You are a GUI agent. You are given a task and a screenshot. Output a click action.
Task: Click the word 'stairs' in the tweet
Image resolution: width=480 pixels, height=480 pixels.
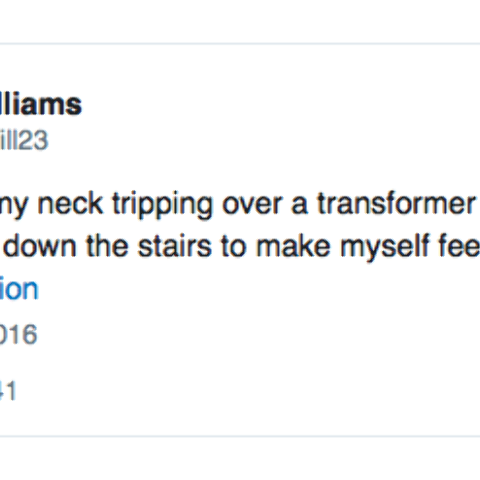(x=175, y=246)
